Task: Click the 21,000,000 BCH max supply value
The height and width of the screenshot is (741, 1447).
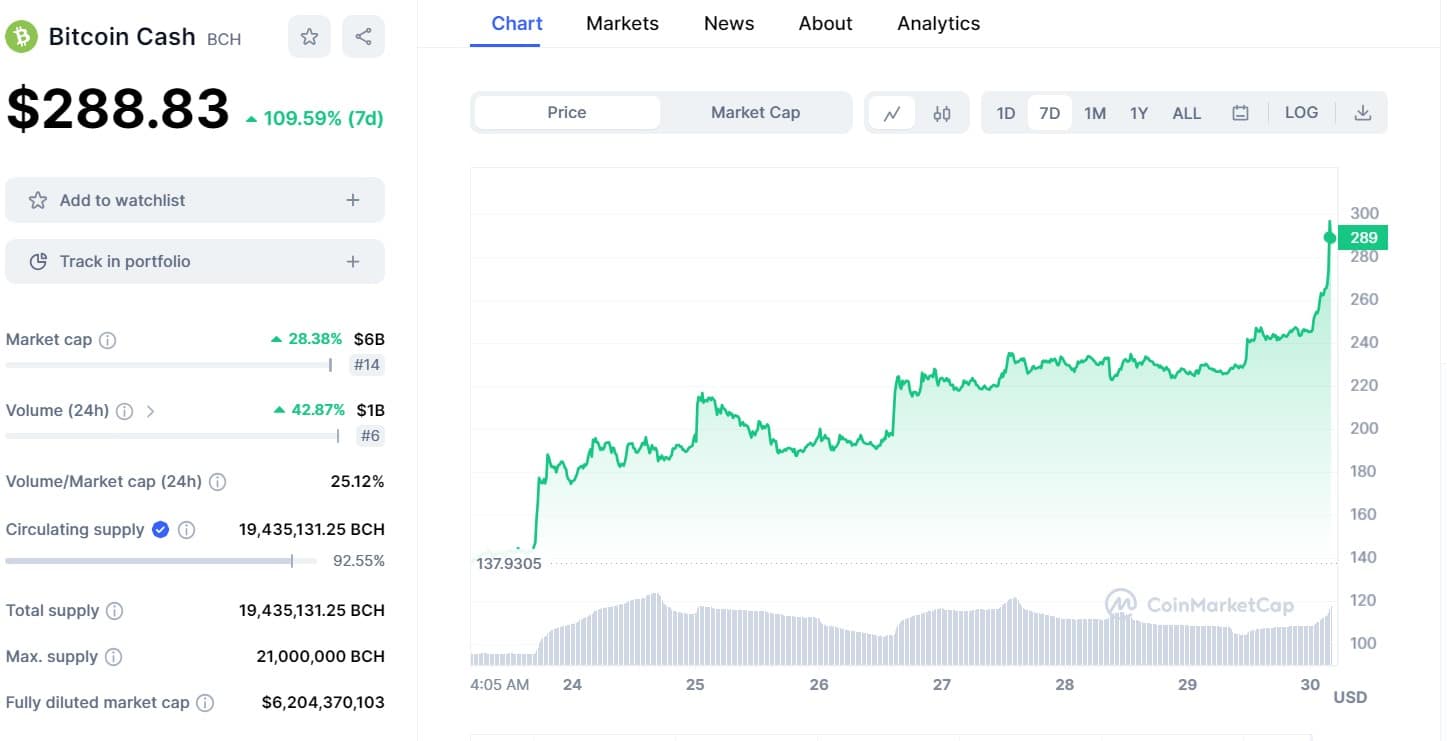Action: pyautogui.click(x=320, y=657)
